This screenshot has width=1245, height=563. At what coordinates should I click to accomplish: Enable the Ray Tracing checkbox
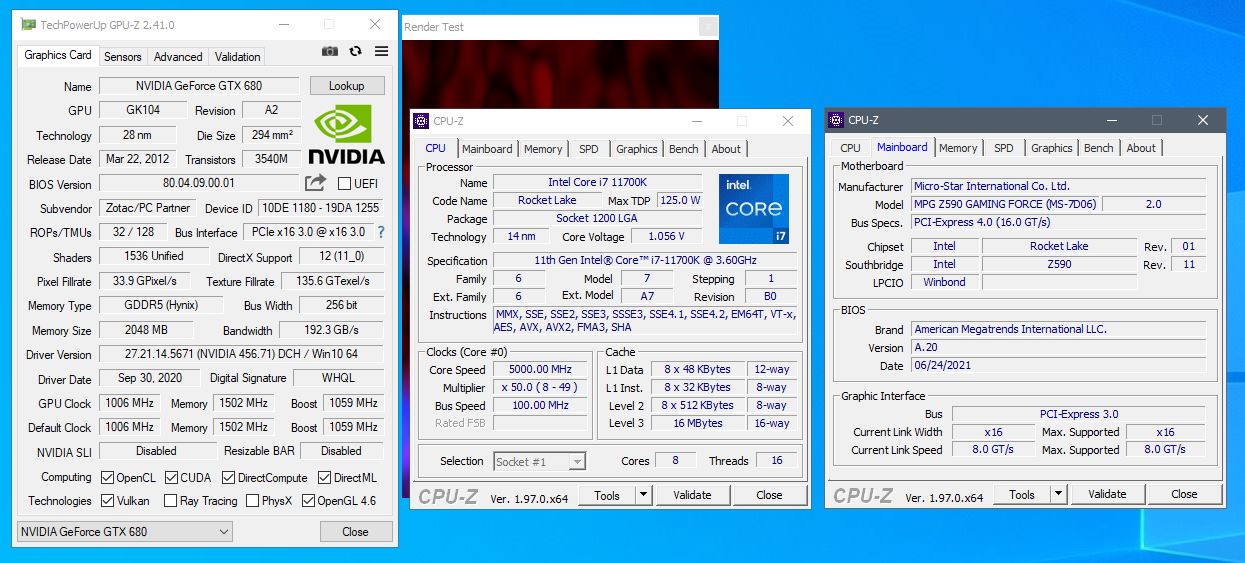coord(170,501)
